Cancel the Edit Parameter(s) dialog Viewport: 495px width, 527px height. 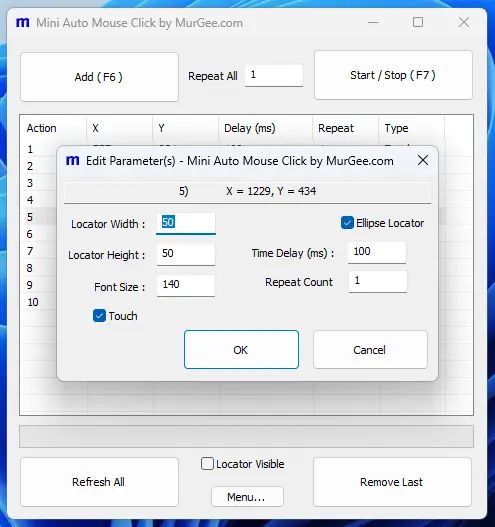coord(370,350)
